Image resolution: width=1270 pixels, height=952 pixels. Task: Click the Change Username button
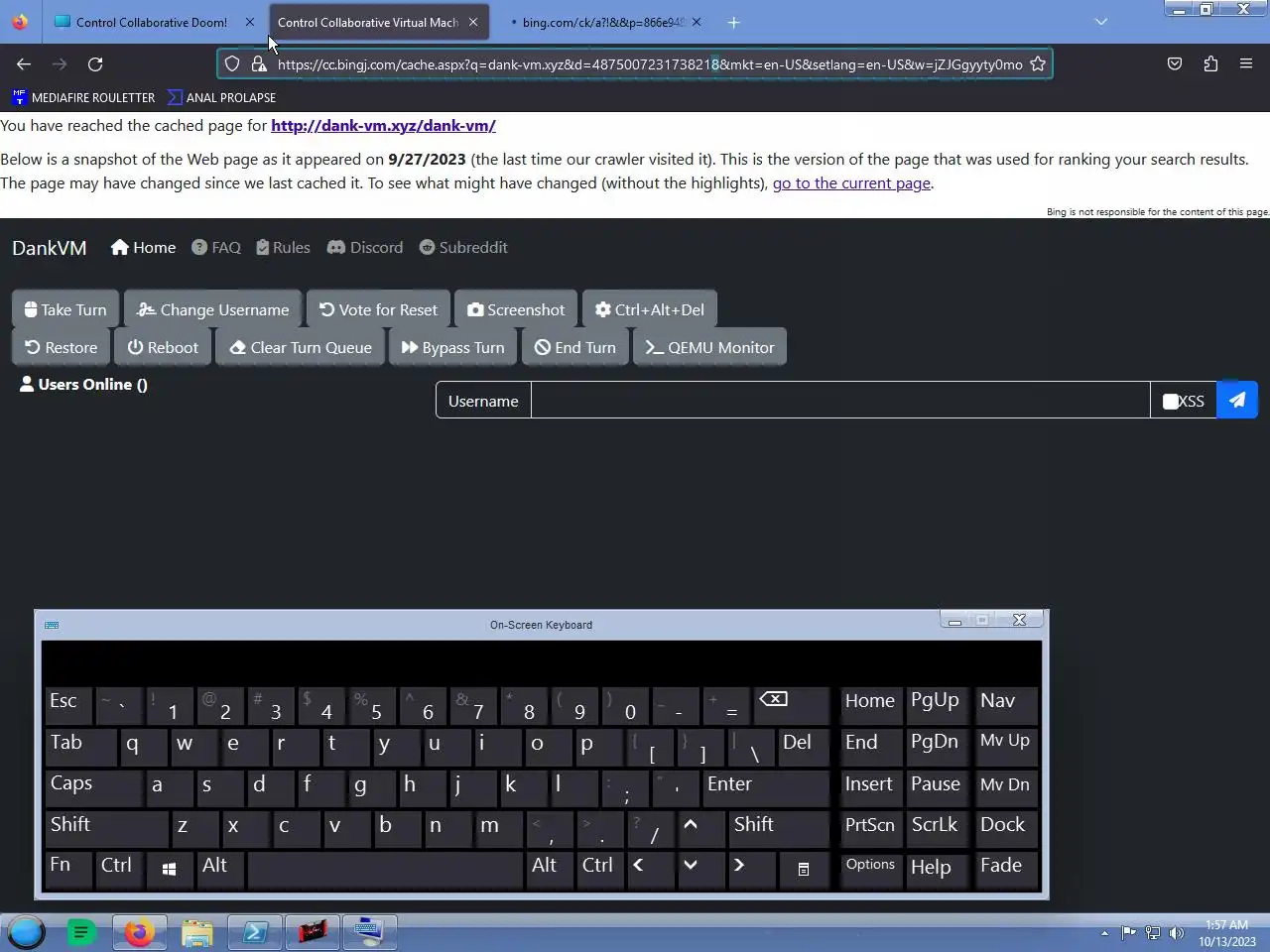213,309
